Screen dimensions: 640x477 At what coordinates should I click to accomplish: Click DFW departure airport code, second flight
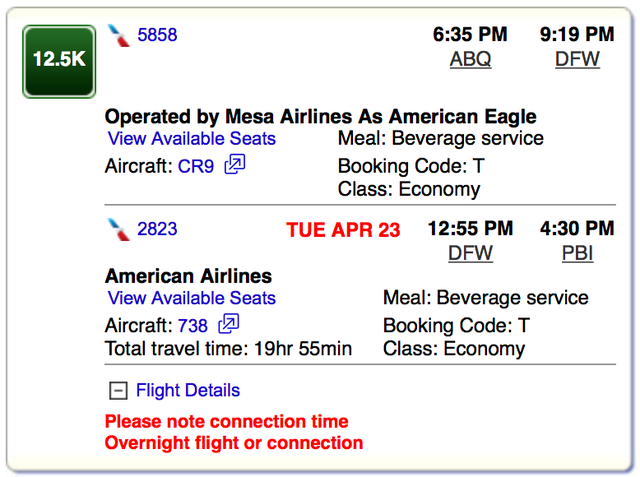[470, 254]
